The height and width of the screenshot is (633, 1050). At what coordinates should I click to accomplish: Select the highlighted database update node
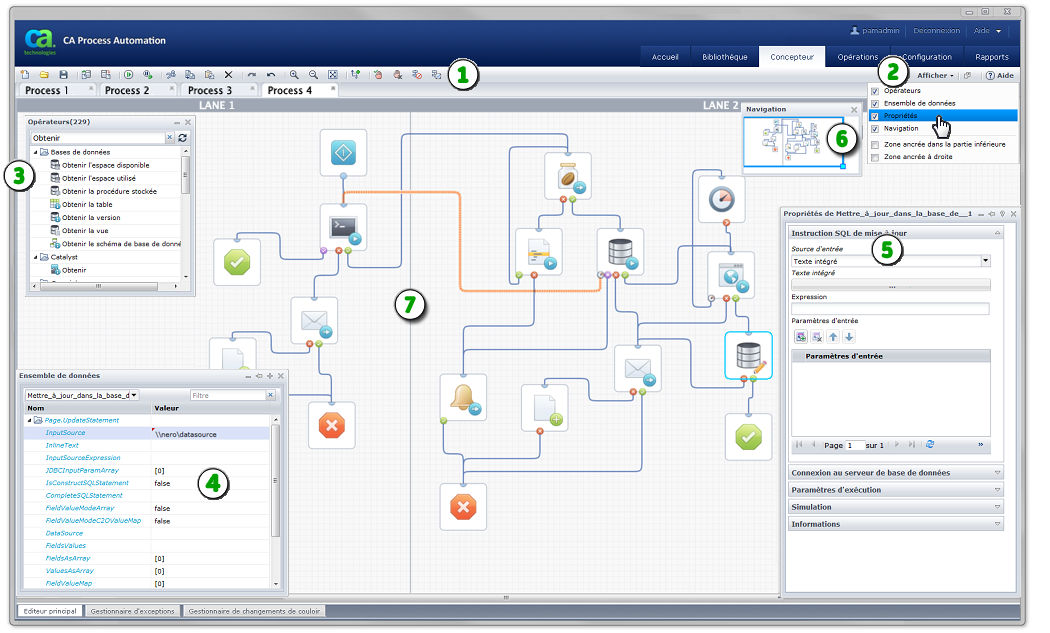pos(749,356)
